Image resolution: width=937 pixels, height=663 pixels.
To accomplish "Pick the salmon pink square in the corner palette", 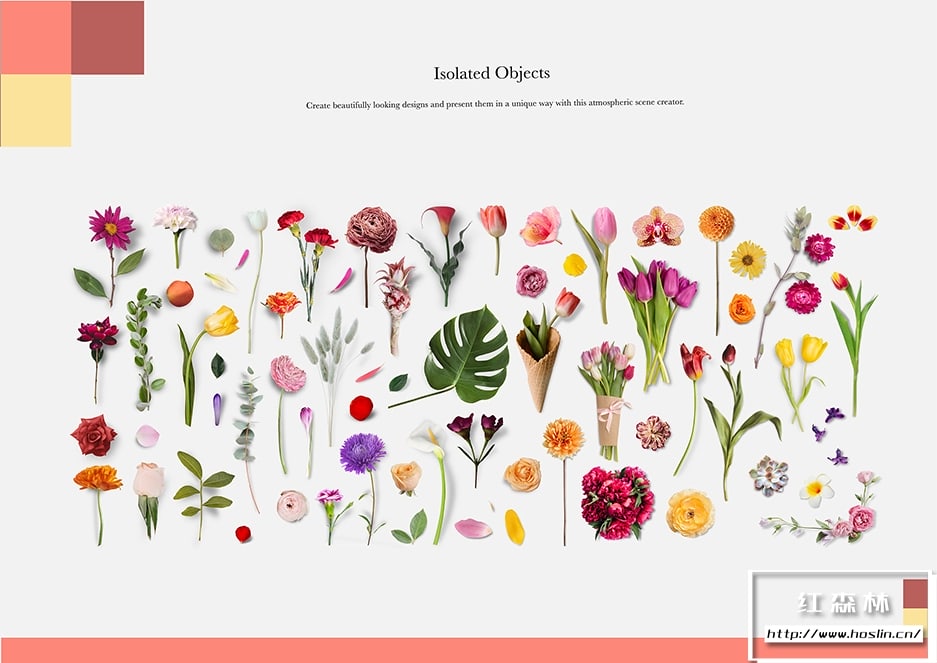I will 36,37.
